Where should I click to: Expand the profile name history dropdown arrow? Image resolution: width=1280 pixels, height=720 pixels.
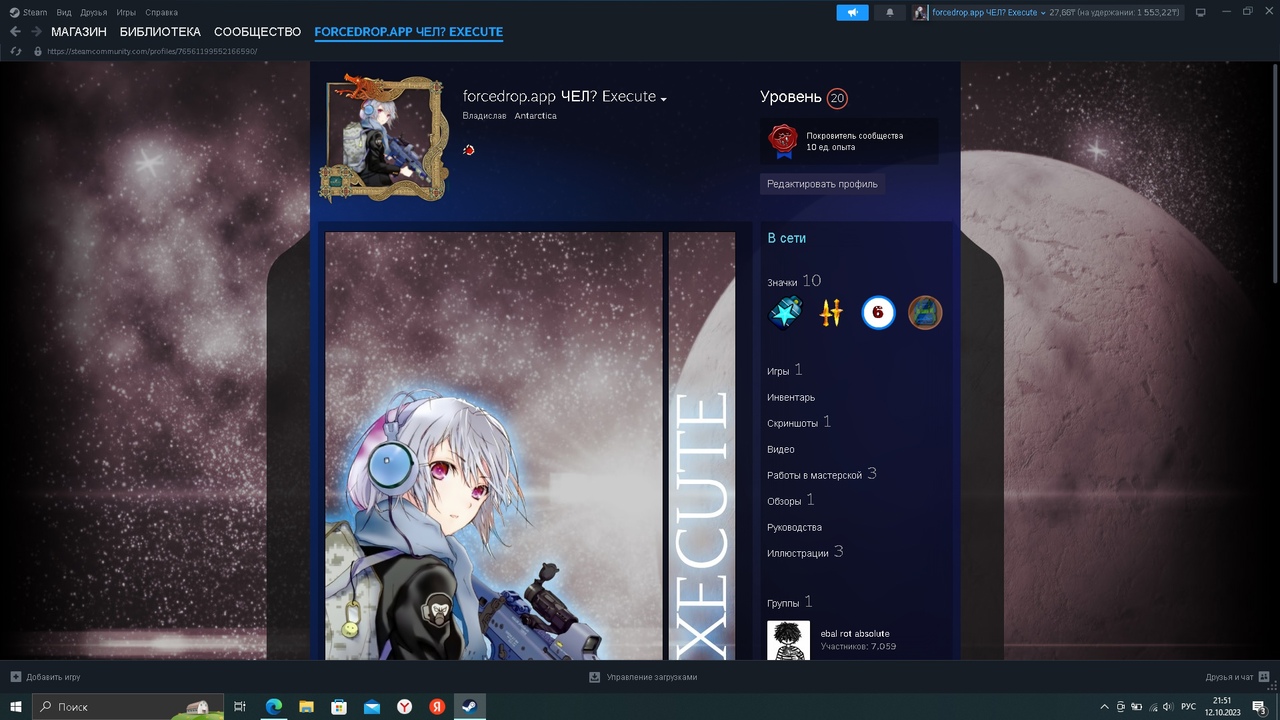click(663, 99)
